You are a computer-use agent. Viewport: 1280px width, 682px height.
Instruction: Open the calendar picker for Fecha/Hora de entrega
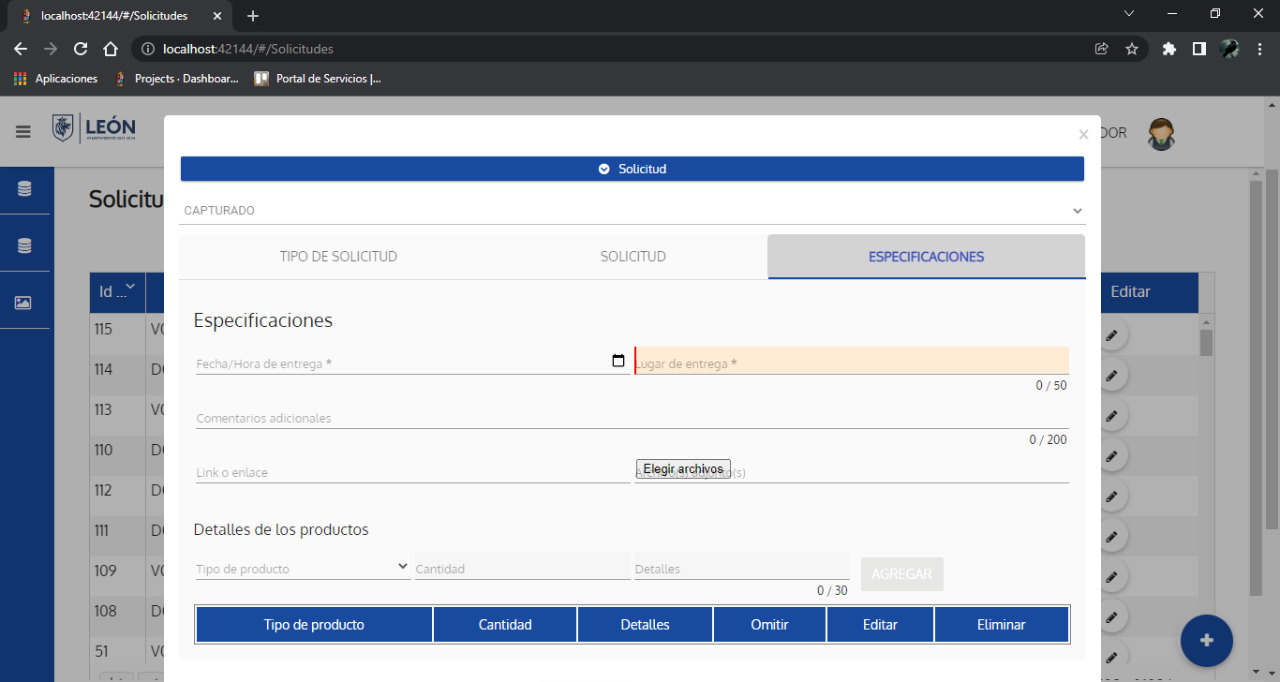pos(618,361)
